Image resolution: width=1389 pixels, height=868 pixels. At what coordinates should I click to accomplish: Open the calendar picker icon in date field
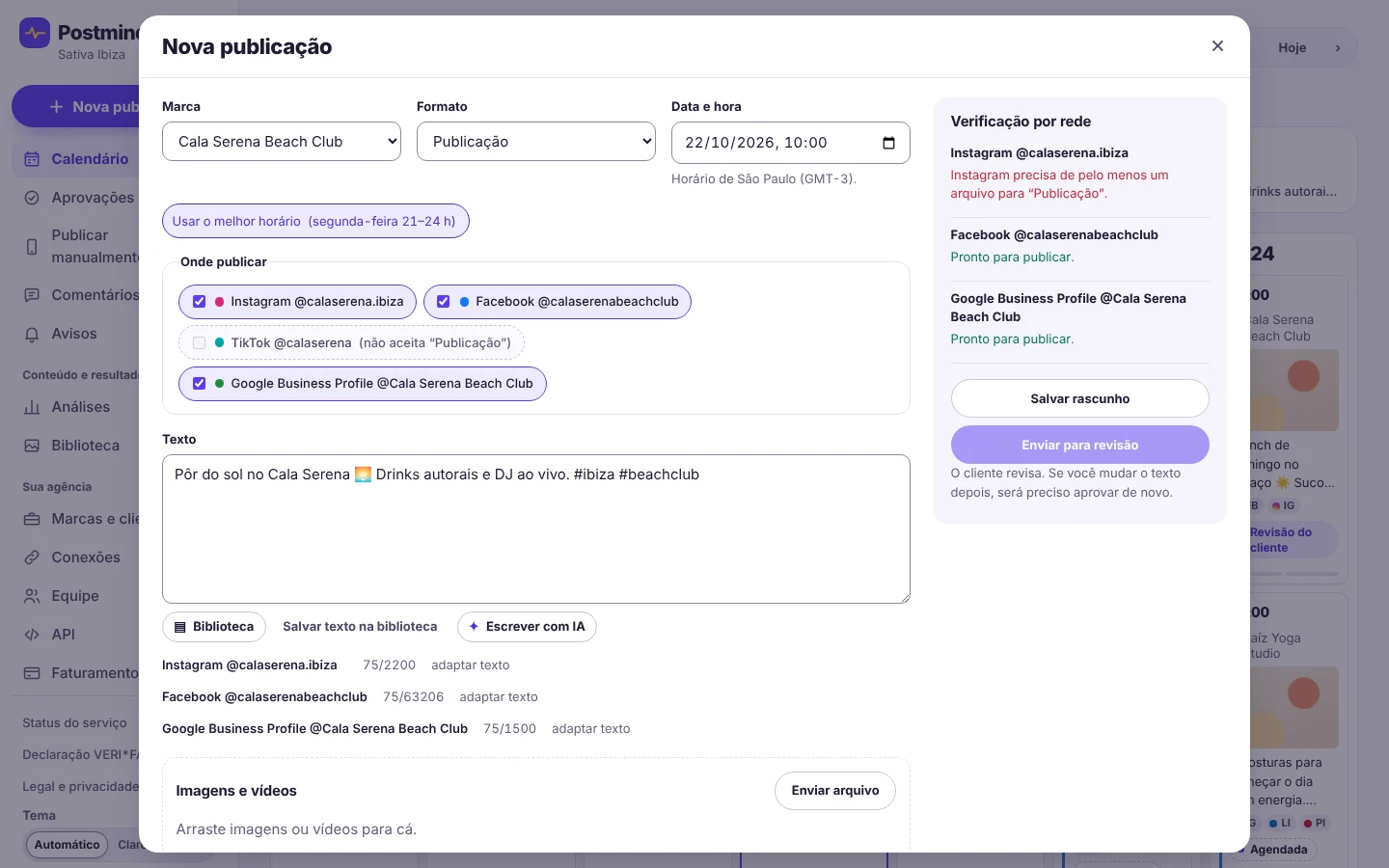(888, 143)
